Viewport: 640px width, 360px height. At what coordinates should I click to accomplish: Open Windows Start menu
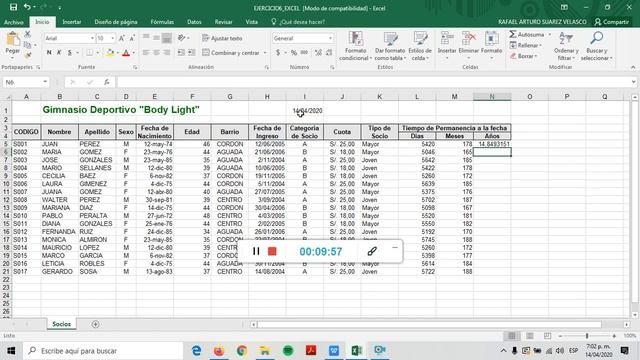pos(11,351)
